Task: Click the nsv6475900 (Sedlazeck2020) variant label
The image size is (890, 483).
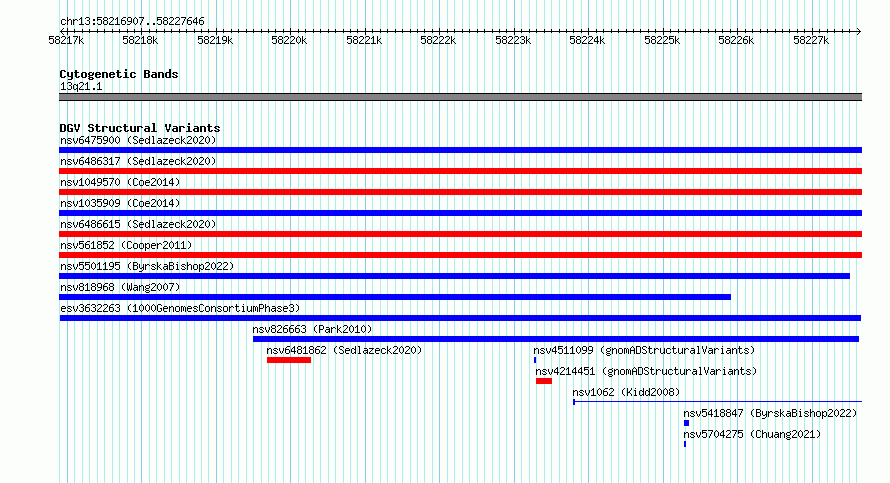Action: [x=138, y=140]
